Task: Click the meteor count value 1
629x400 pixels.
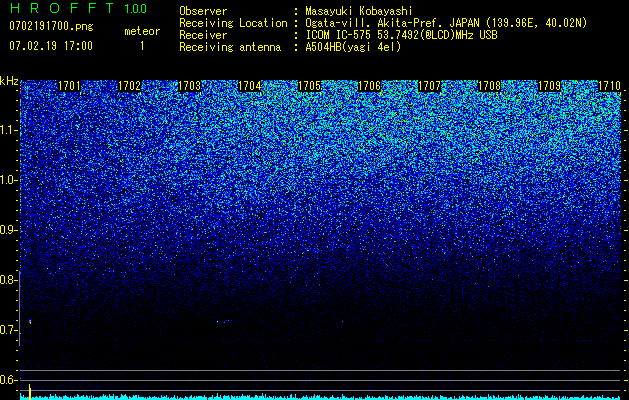Action: 142,47
